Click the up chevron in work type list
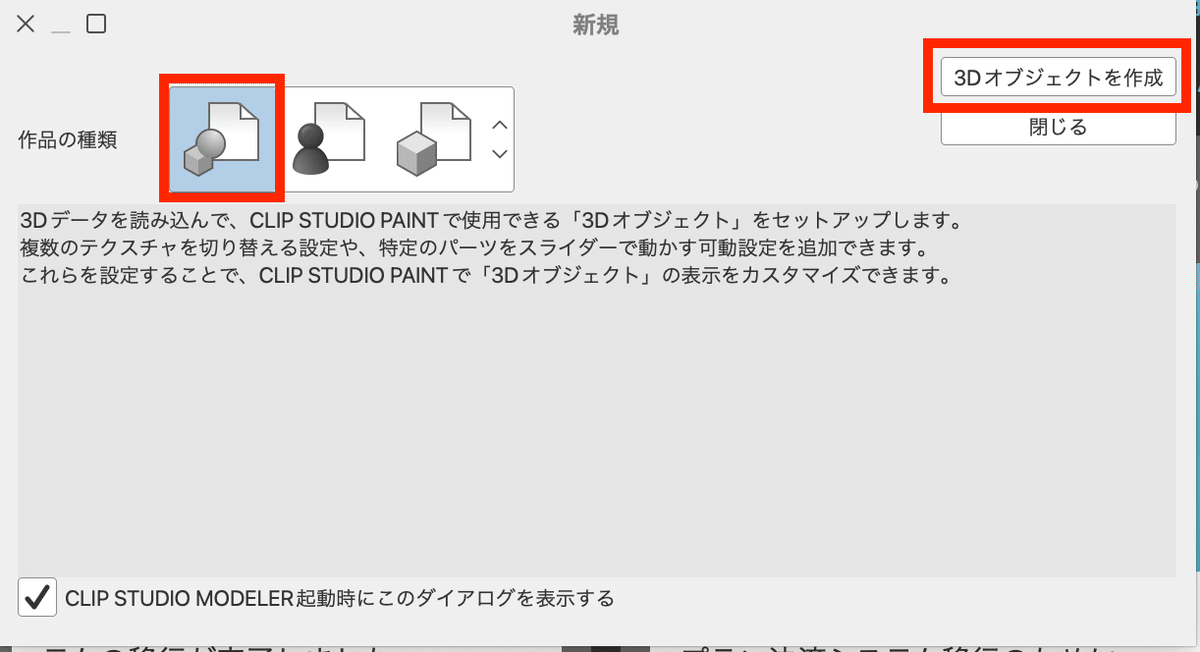The height and width of the screenshot is (652, 1200). pyautogui.click(x=500, y=125)
